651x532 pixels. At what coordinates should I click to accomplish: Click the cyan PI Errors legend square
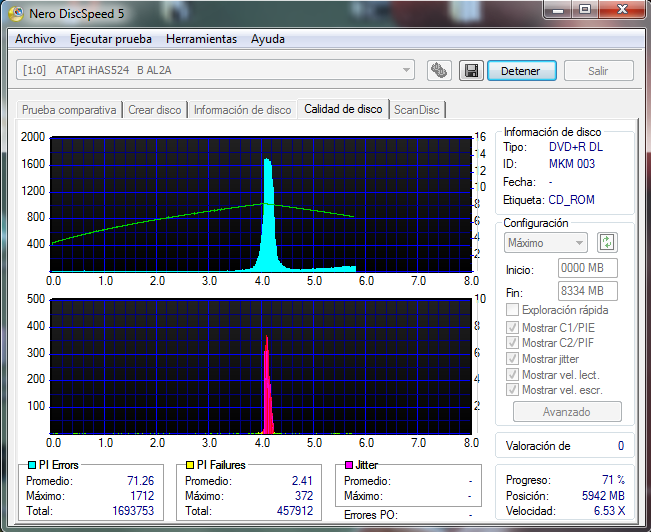pos(31,465)
